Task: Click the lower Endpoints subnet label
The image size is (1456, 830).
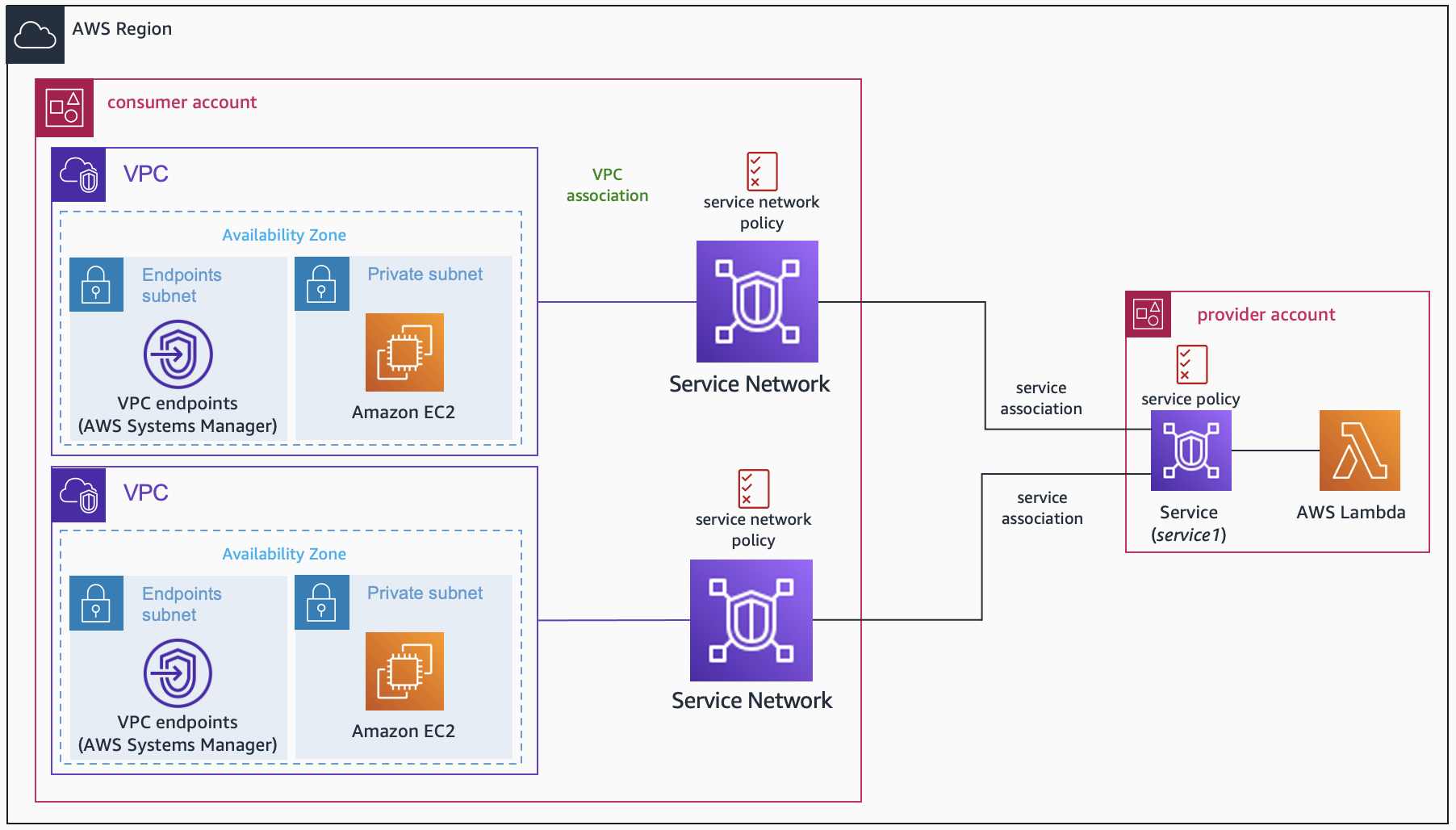Action: [182, 604]
